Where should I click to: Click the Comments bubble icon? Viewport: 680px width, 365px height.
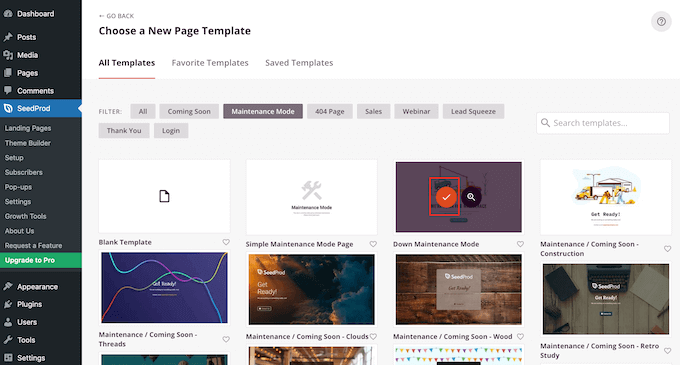(8, 91)
